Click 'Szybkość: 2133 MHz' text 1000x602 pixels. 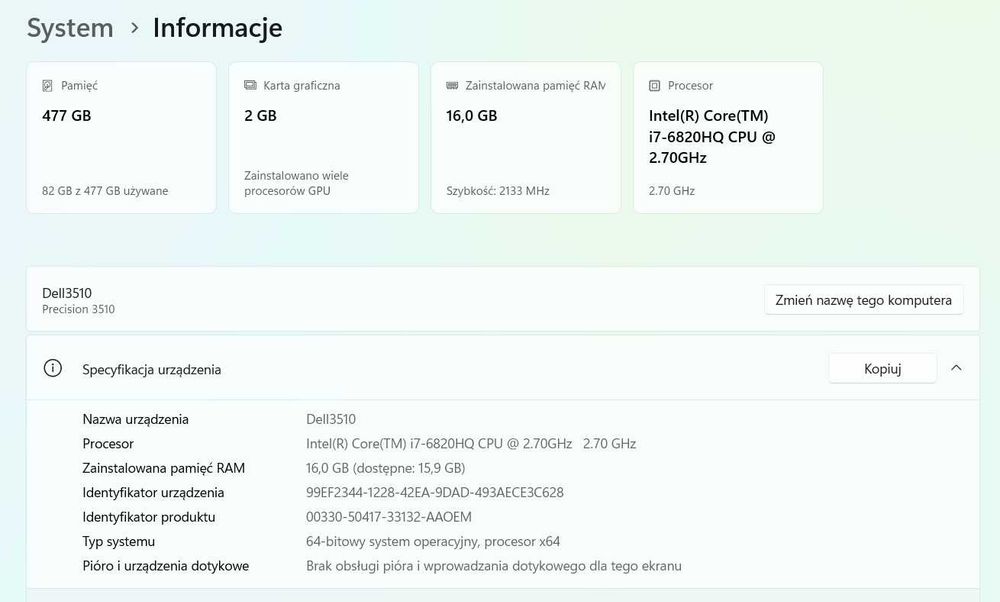coord(498,191)
